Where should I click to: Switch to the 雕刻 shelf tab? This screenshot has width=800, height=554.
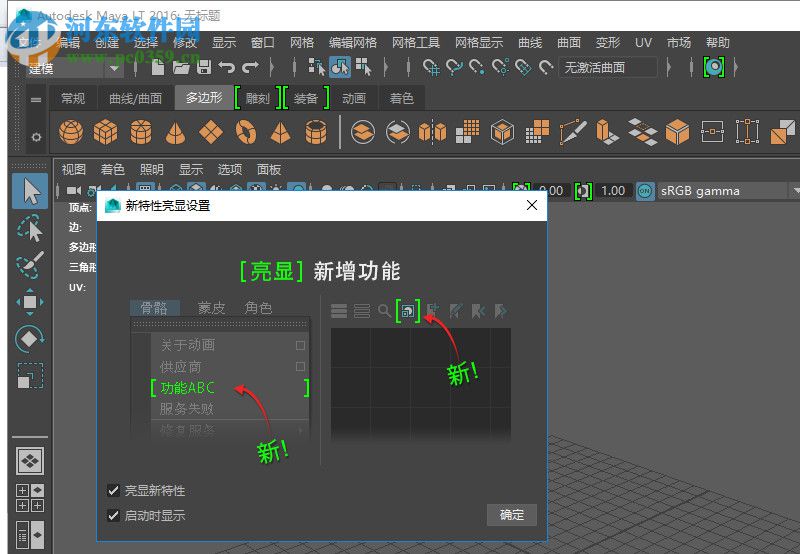pos(257,98)
